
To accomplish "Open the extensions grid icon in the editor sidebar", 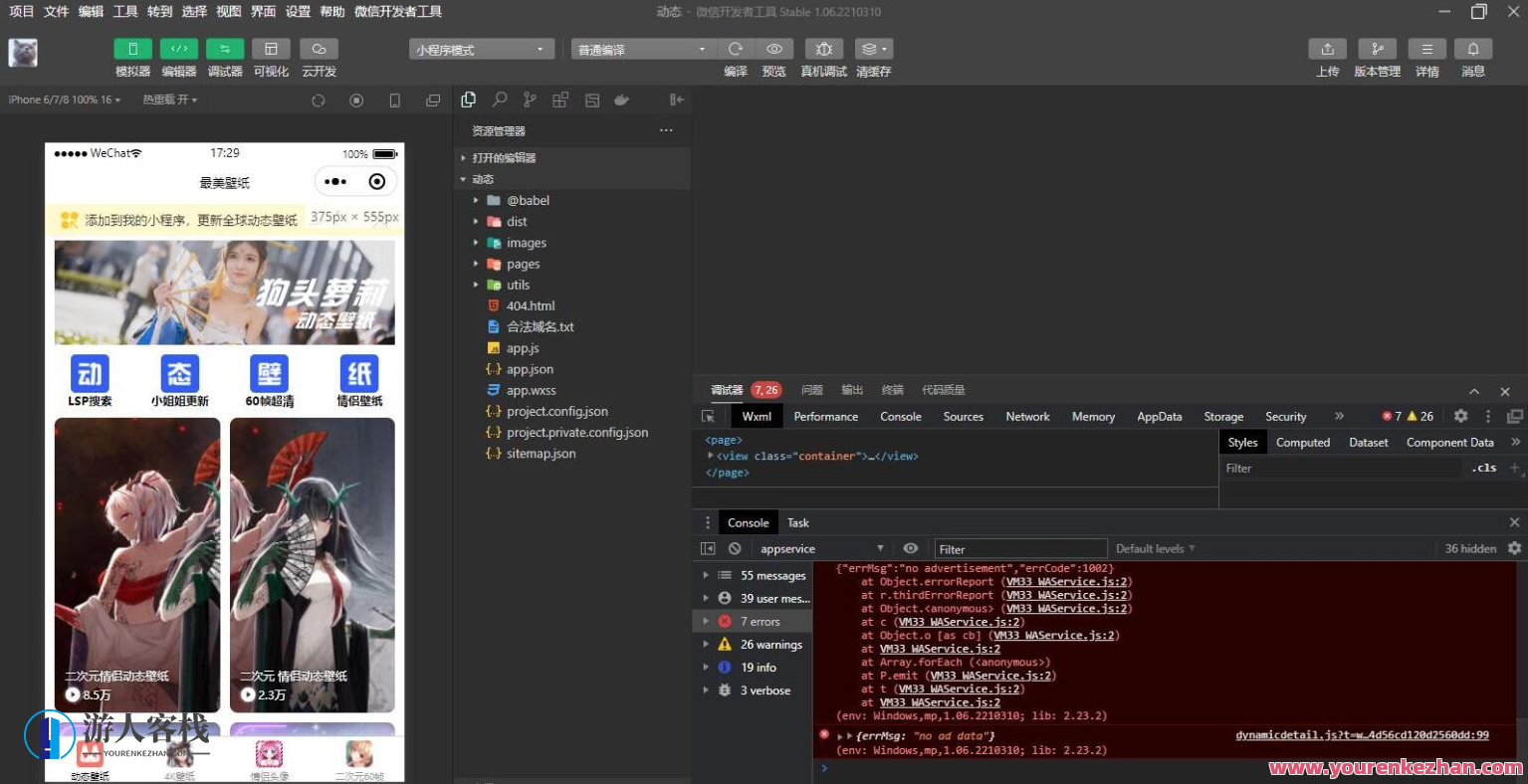I will click(x=560, y=99).
